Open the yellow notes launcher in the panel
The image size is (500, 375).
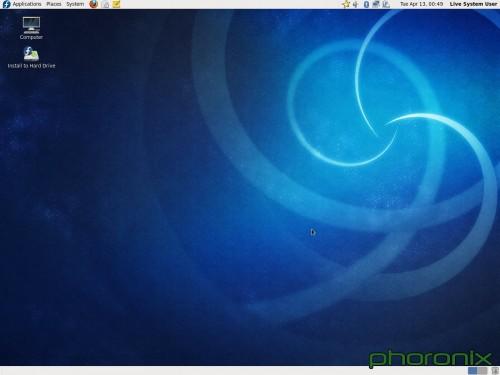[x=116, y=4]
